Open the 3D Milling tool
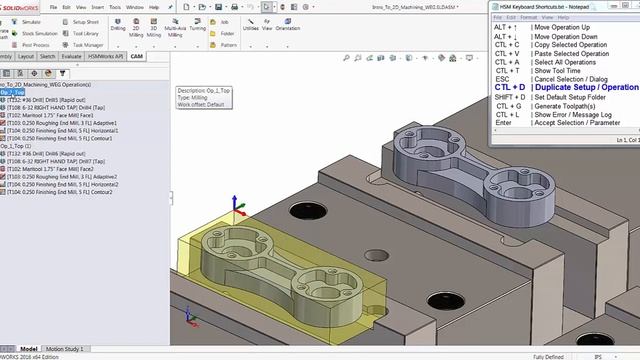Screen dimensions: 640x360 [153, 27]
